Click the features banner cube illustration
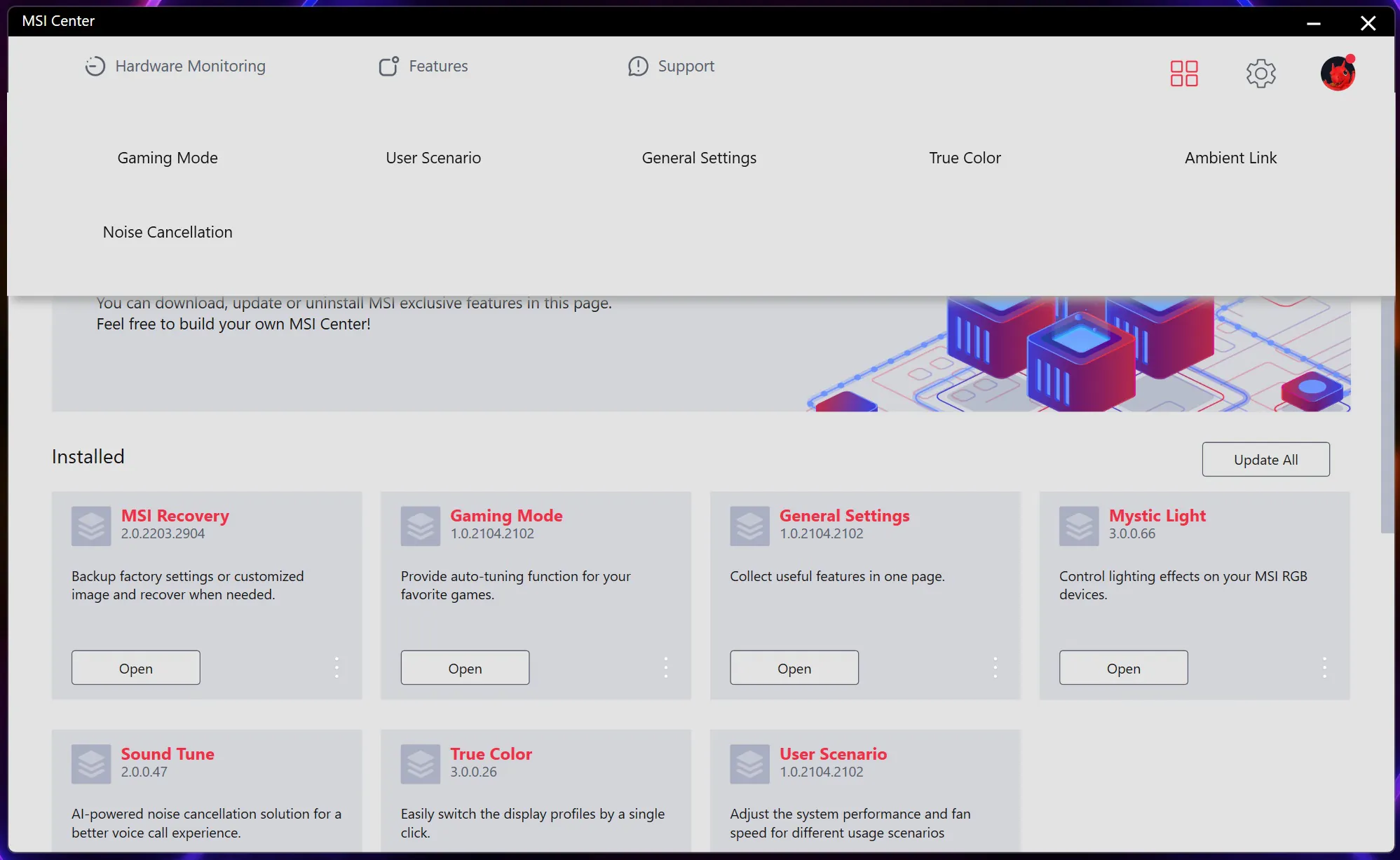 (1080, 354)
